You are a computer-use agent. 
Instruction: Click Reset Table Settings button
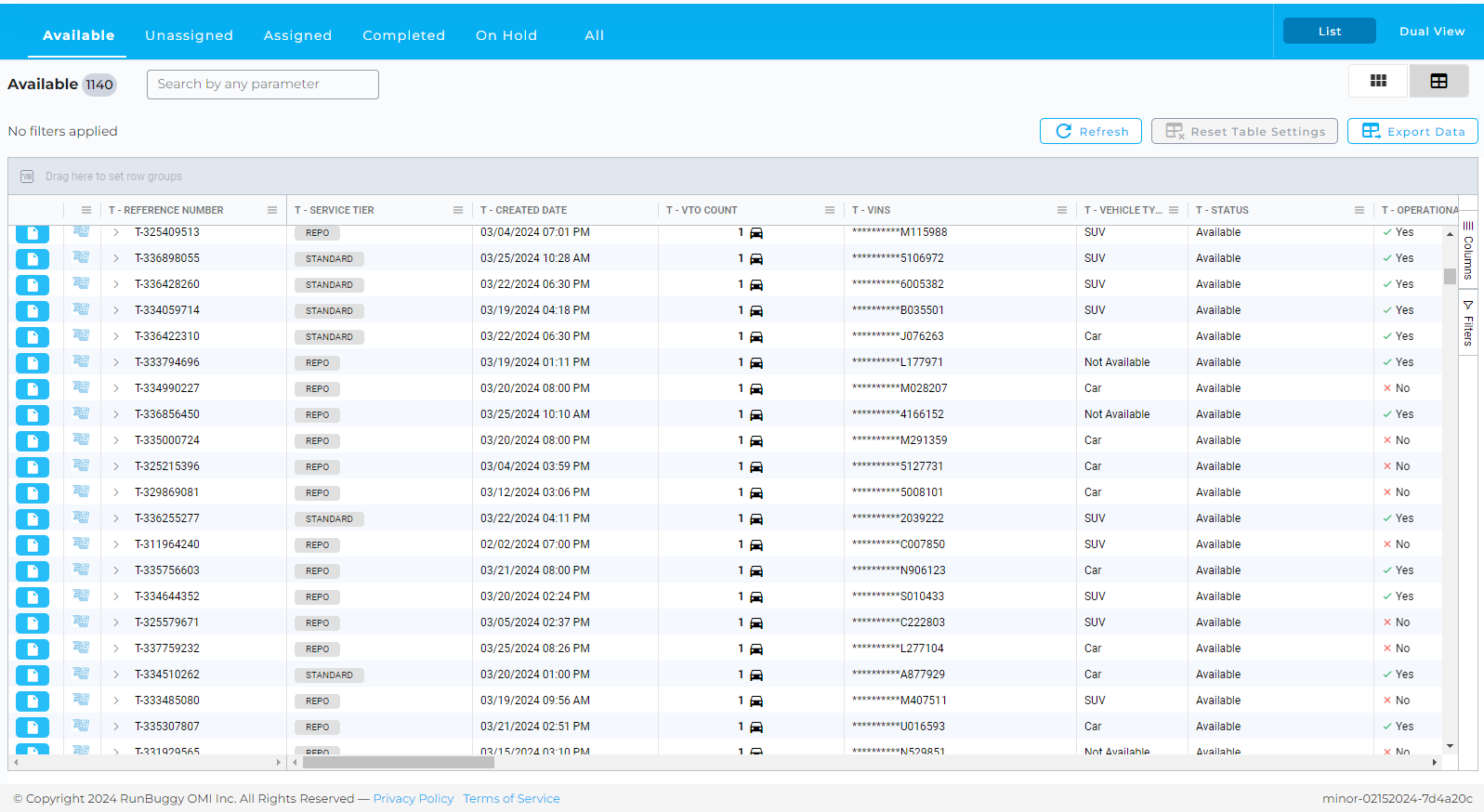[1245, 131]
